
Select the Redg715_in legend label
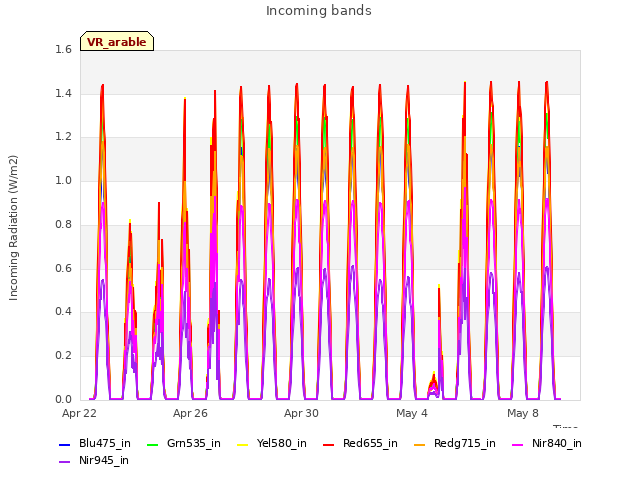coord(465,443)
